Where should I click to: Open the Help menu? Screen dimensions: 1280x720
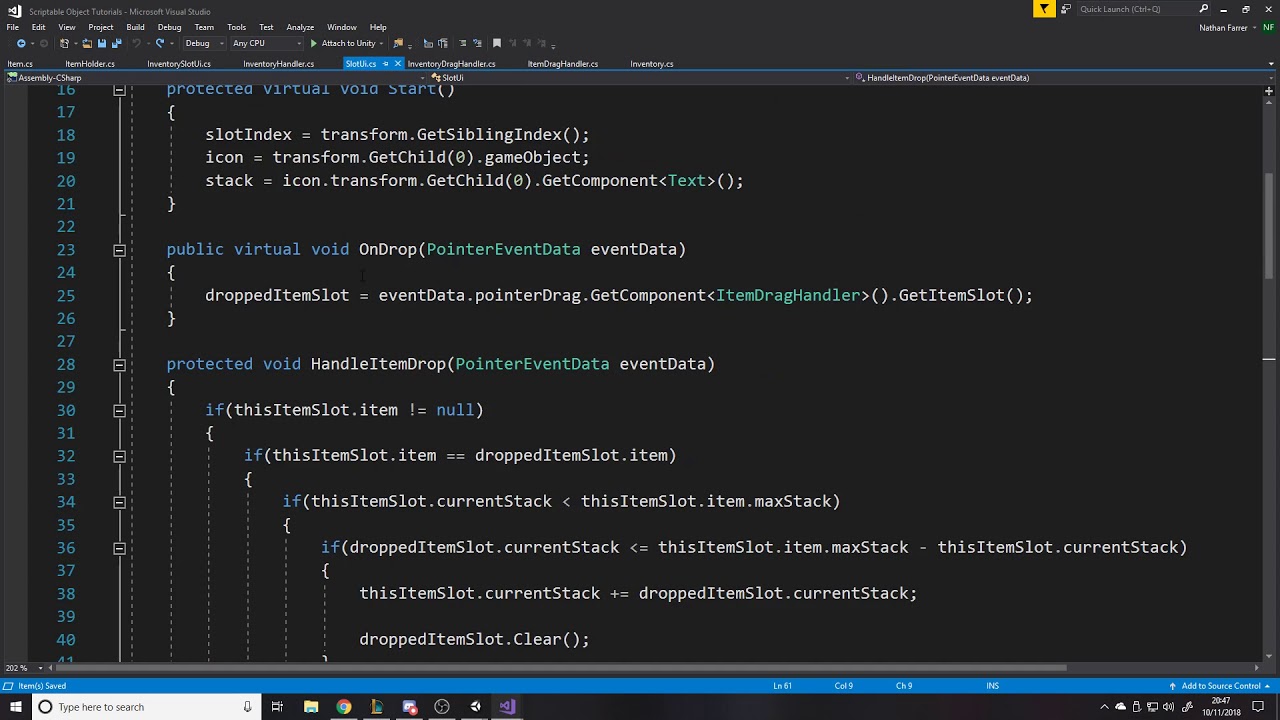click(378, 27)
